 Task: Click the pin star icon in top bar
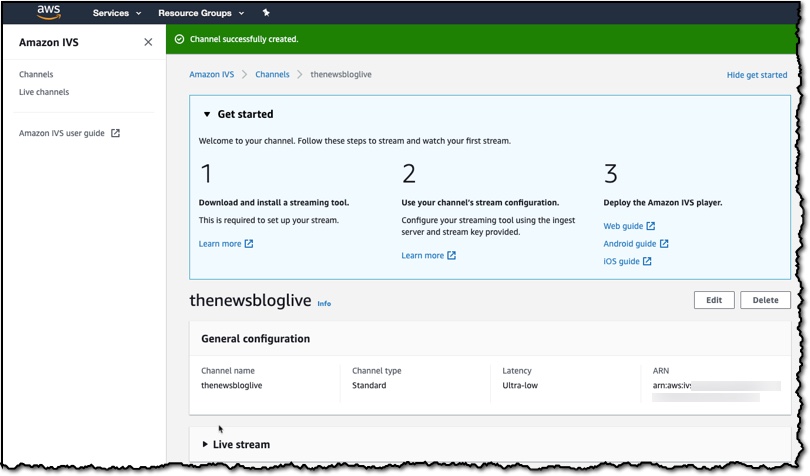pyautogui.click(x=266, y=12)
